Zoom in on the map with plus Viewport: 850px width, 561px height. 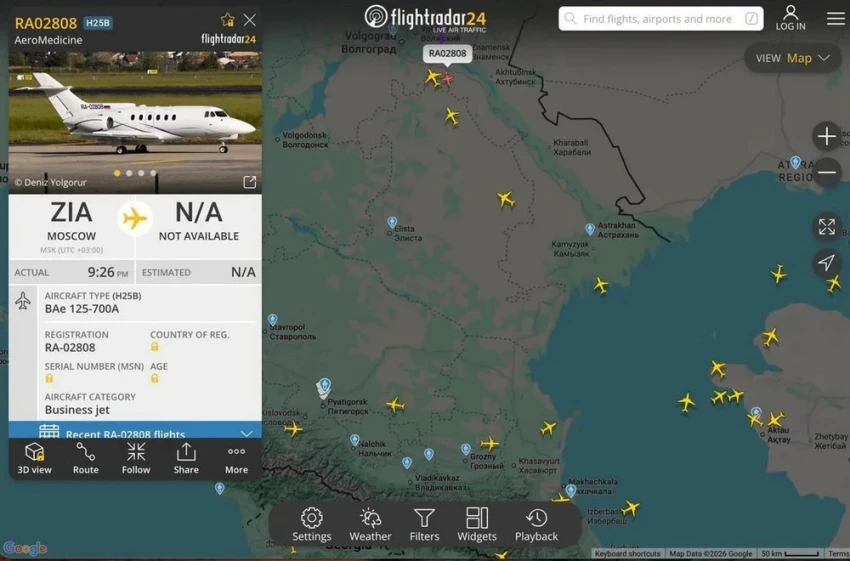point(826,136)
